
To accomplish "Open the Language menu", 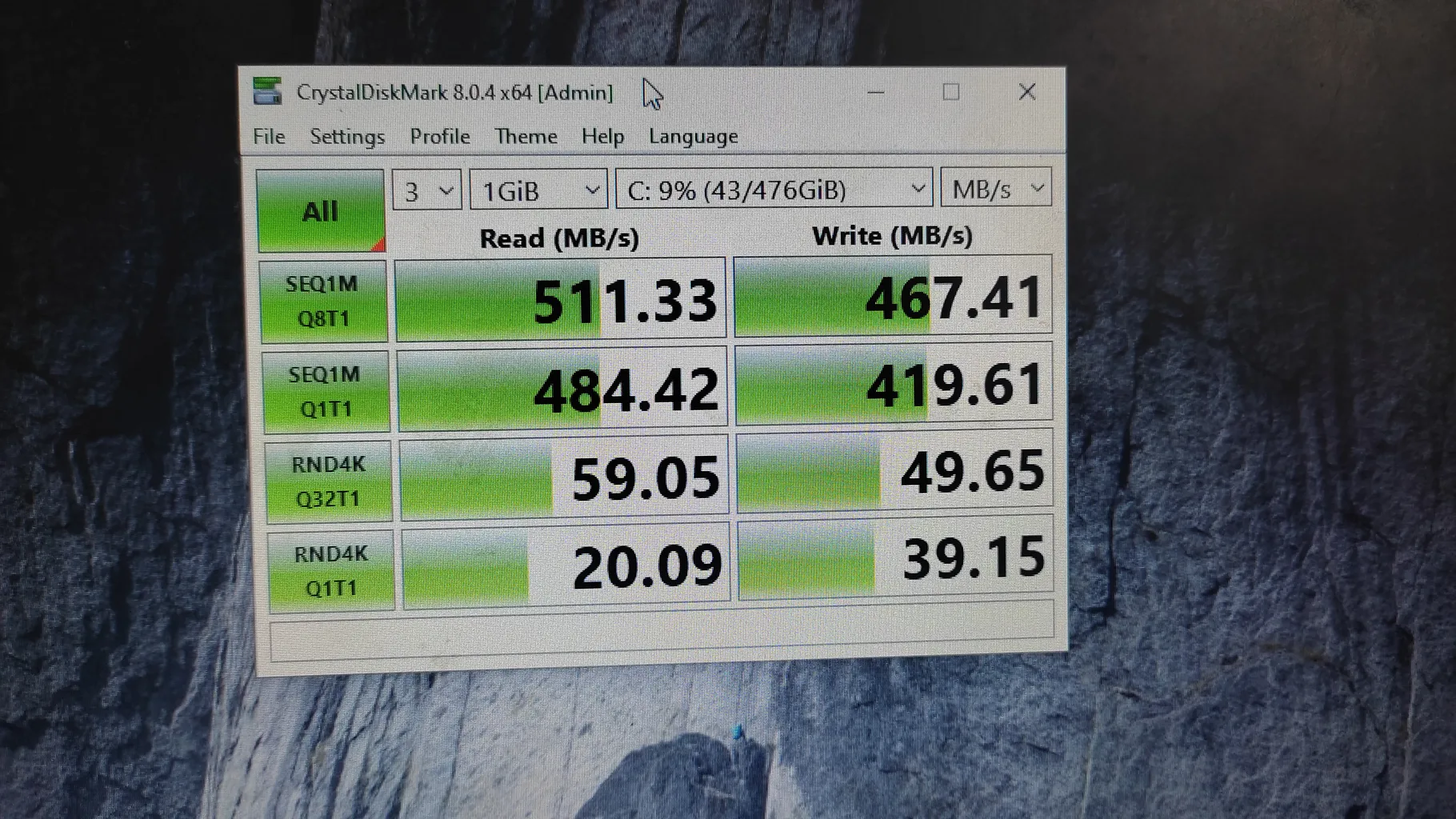I will pyautogui.click(x=693, y=137).
